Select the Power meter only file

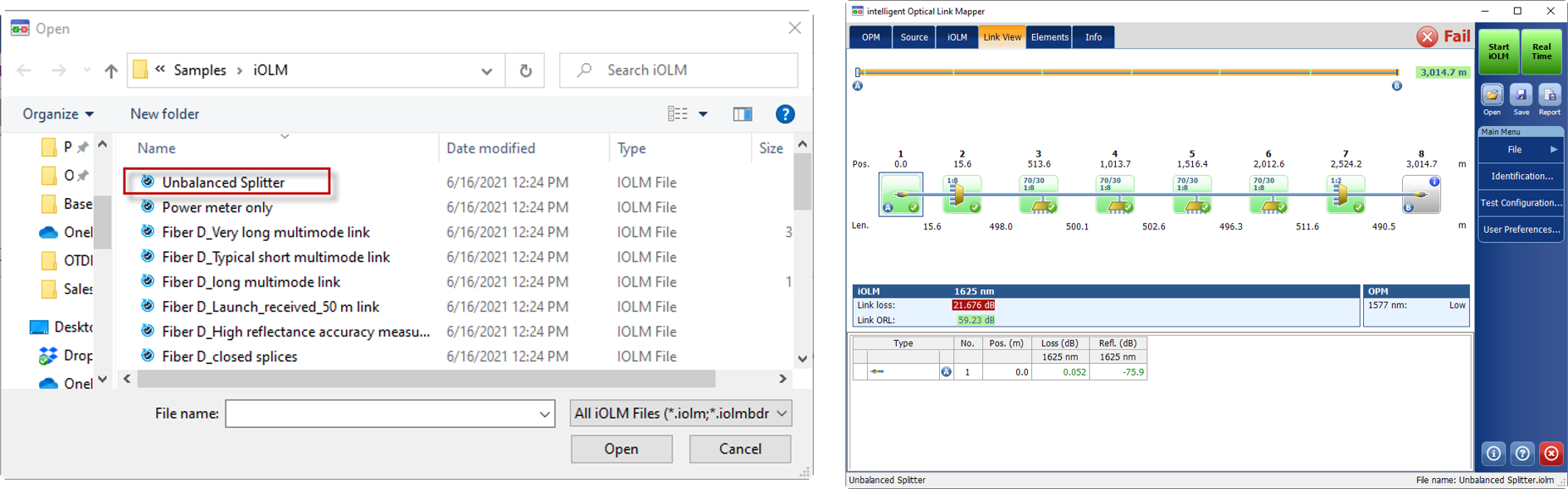pos(217,207)
